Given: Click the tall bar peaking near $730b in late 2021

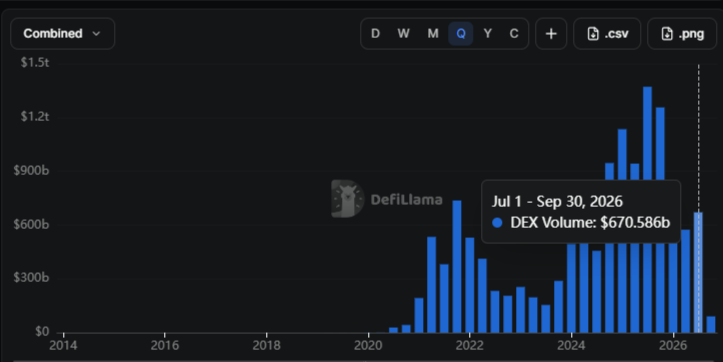Looking at the screenshot, I should pos(457,267).
